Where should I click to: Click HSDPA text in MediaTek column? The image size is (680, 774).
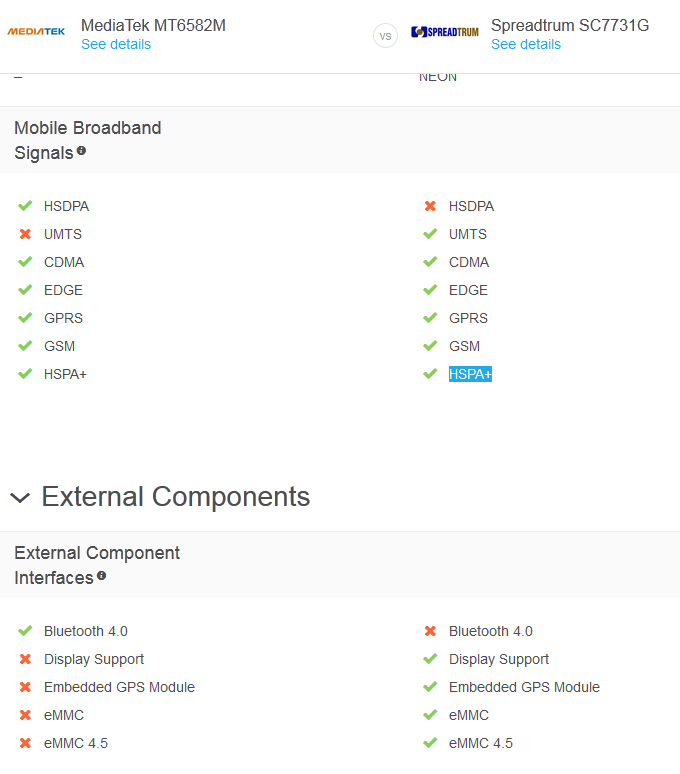point(67,206)
